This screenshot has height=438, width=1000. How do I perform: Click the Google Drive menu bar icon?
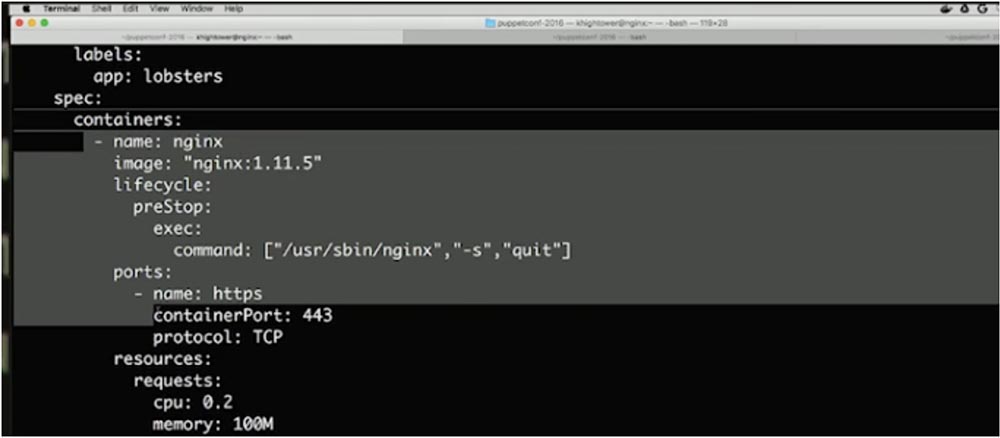965,10
